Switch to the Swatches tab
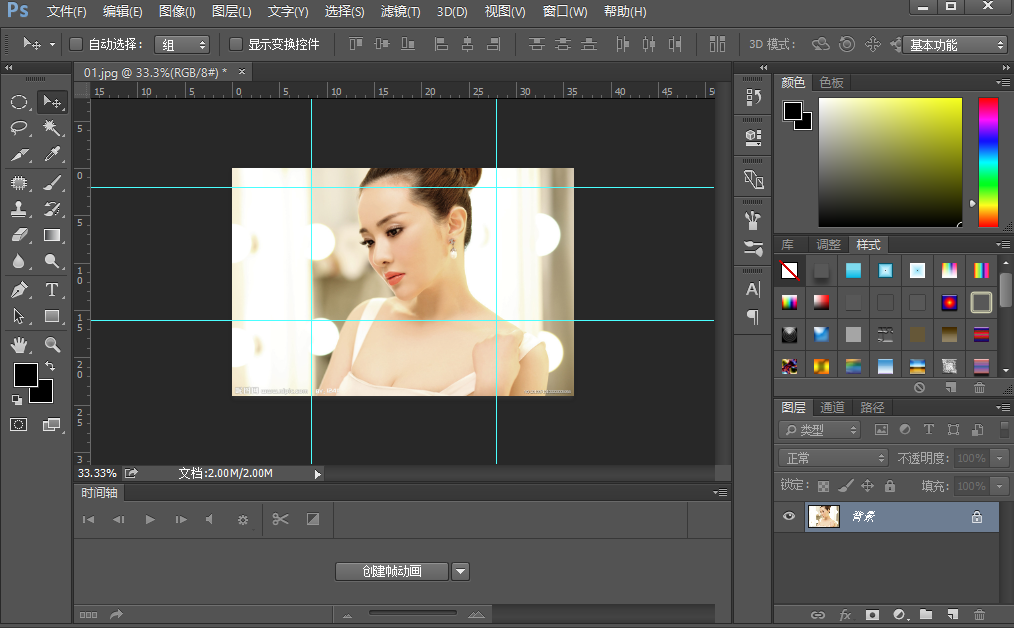The height and width of the screenshot is (628, 1014). 831,82
